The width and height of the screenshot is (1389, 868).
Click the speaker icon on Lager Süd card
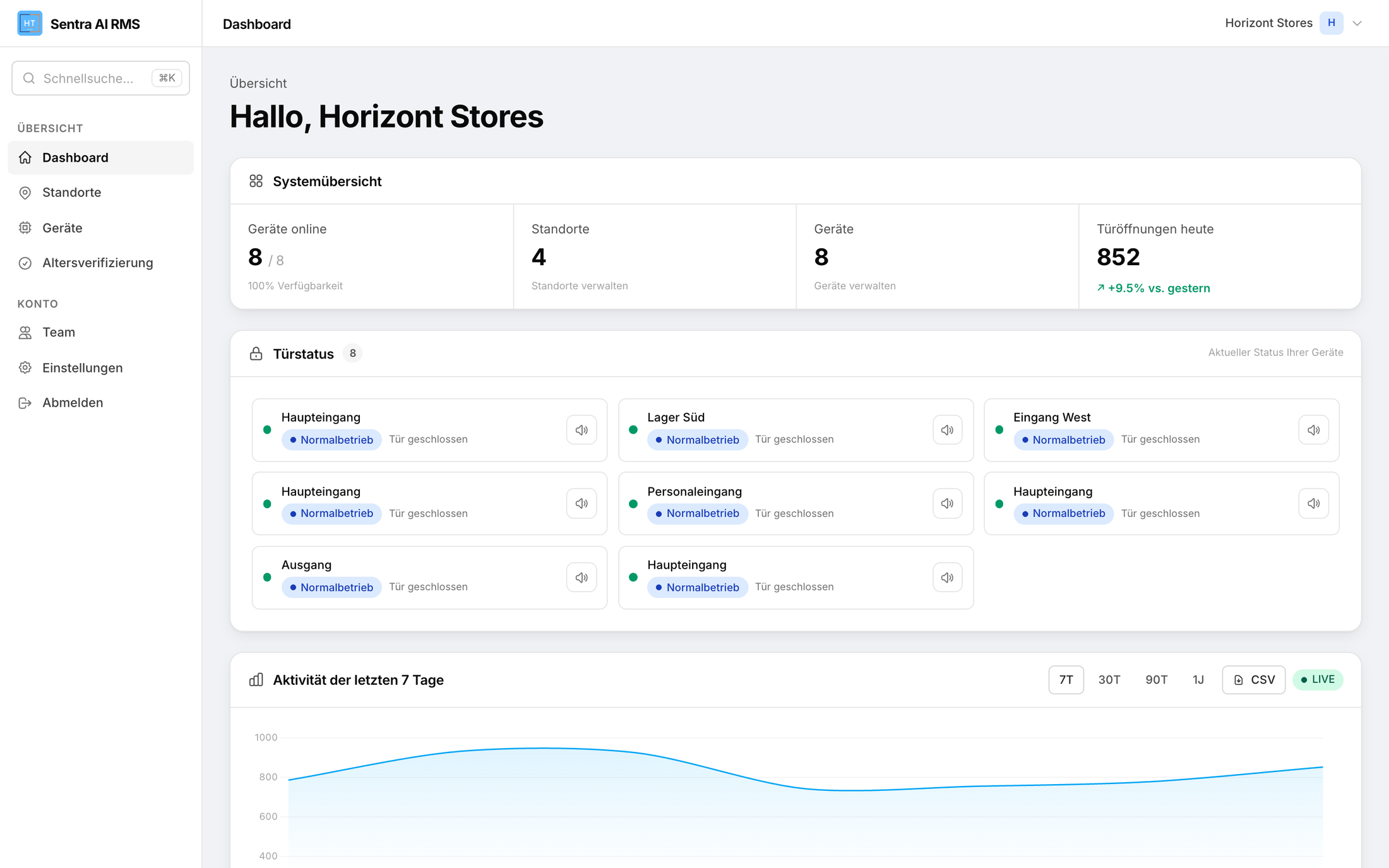[x=947, y=430]
